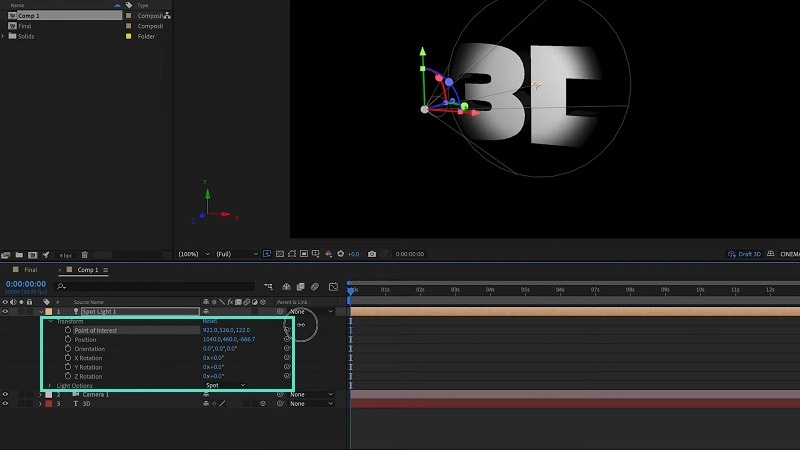Open grid and guide options icon
The height and width of the screenshot is (450, 800).
point(316,254)
